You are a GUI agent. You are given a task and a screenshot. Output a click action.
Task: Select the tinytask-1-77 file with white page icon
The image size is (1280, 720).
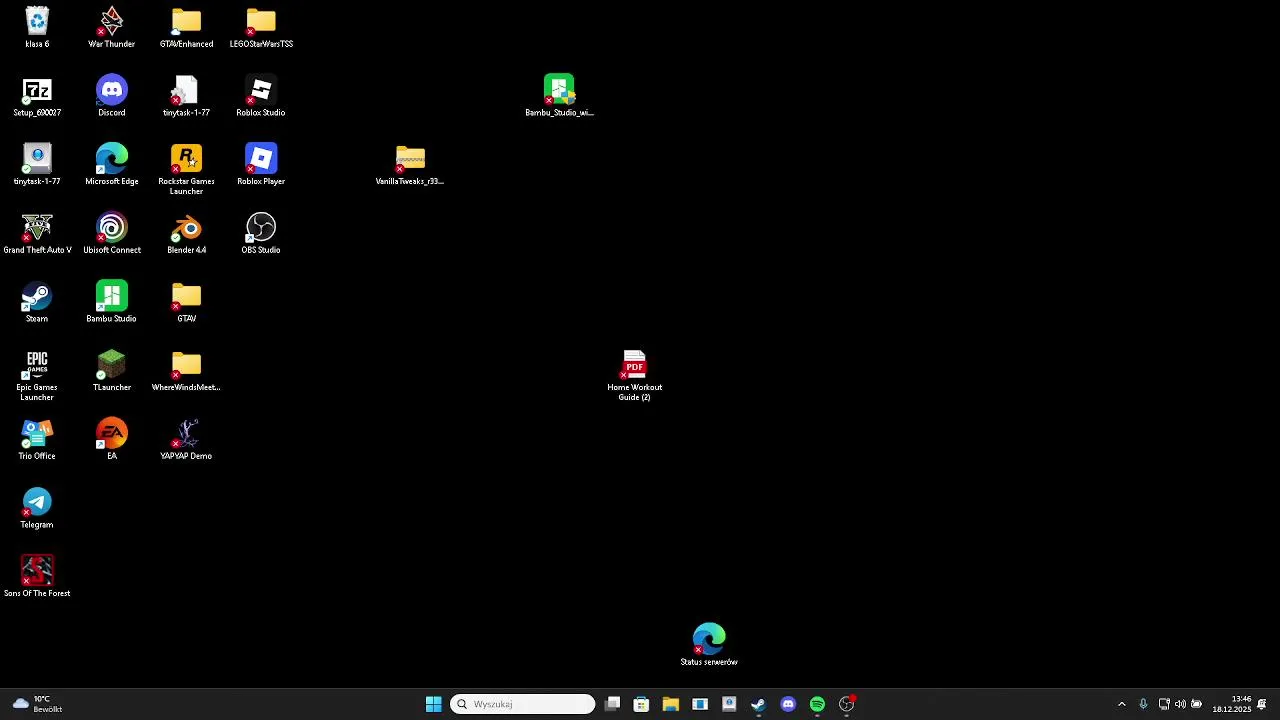[186, 96]
